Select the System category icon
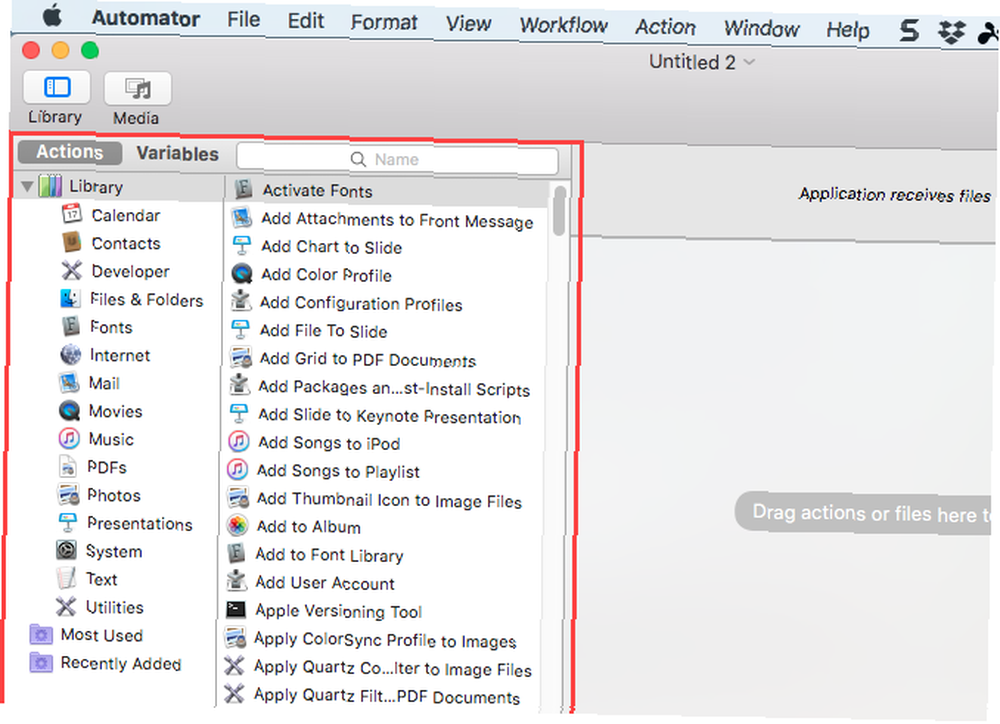The height and width of the screenshot is (724, 1000). coord(66,550)
